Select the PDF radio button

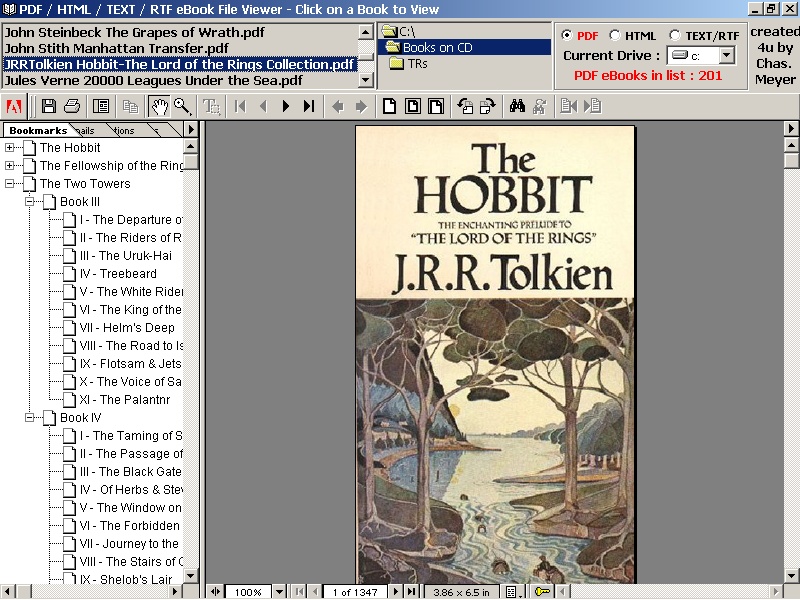point(567,36)
